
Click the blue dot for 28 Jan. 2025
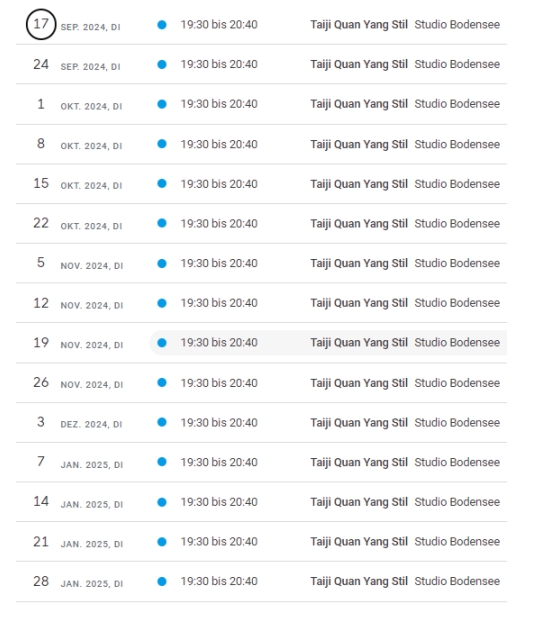click(x=162, y=582)
